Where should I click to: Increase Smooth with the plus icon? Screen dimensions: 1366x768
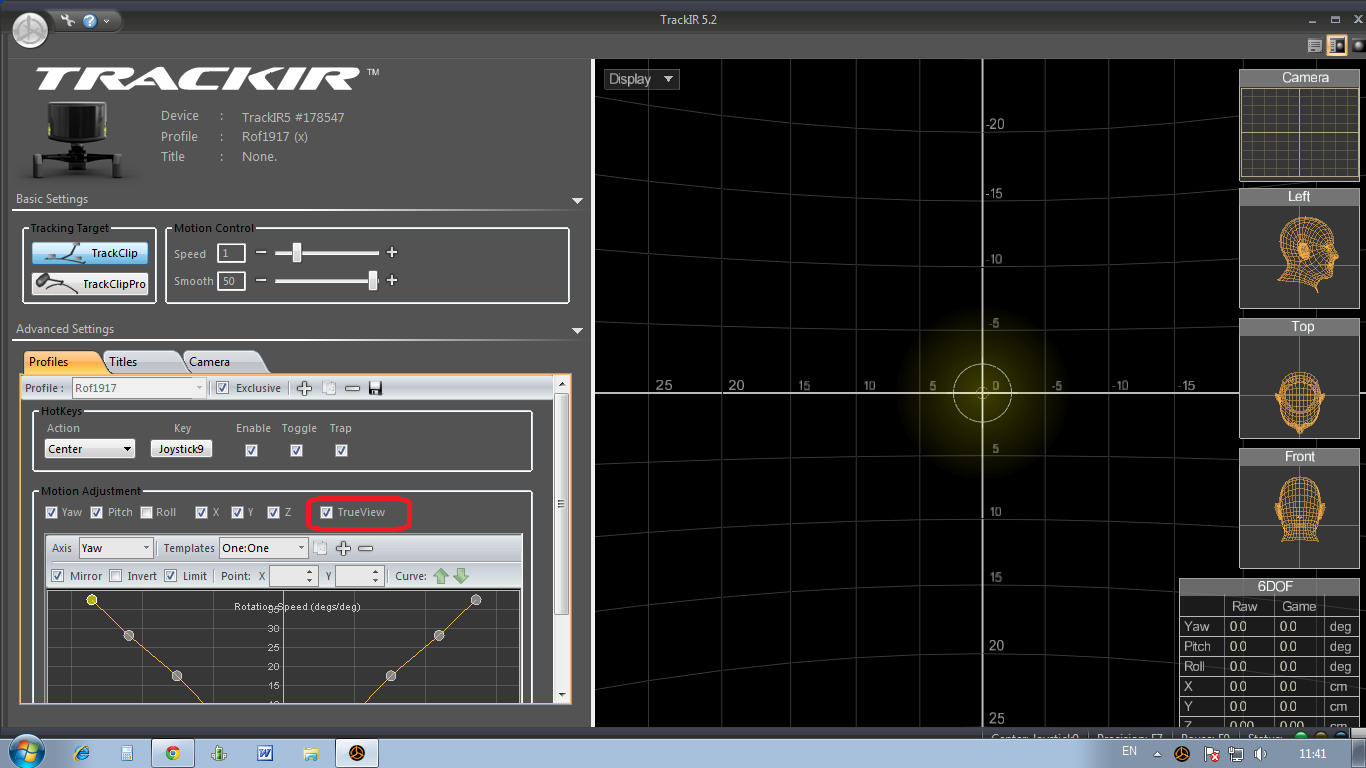392,281
